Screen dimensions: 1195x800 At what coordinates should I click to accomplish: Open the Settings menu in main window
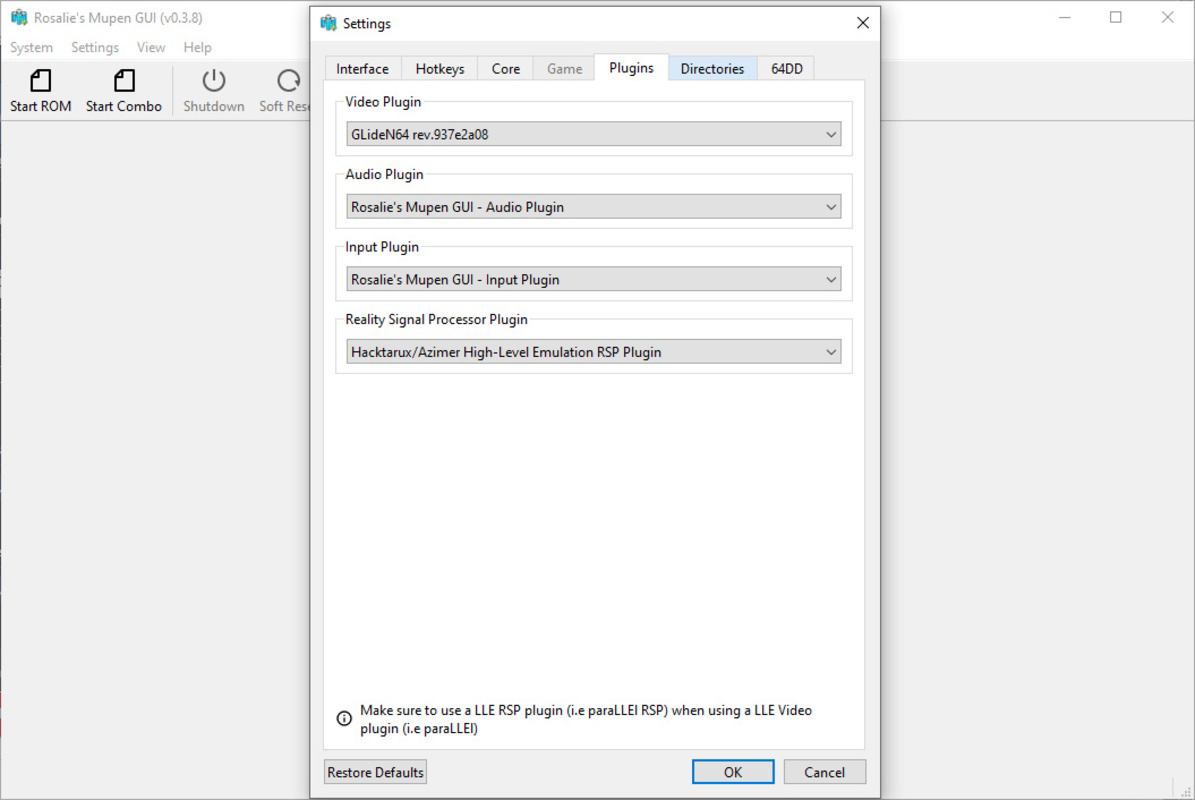[x=95, y=47]
